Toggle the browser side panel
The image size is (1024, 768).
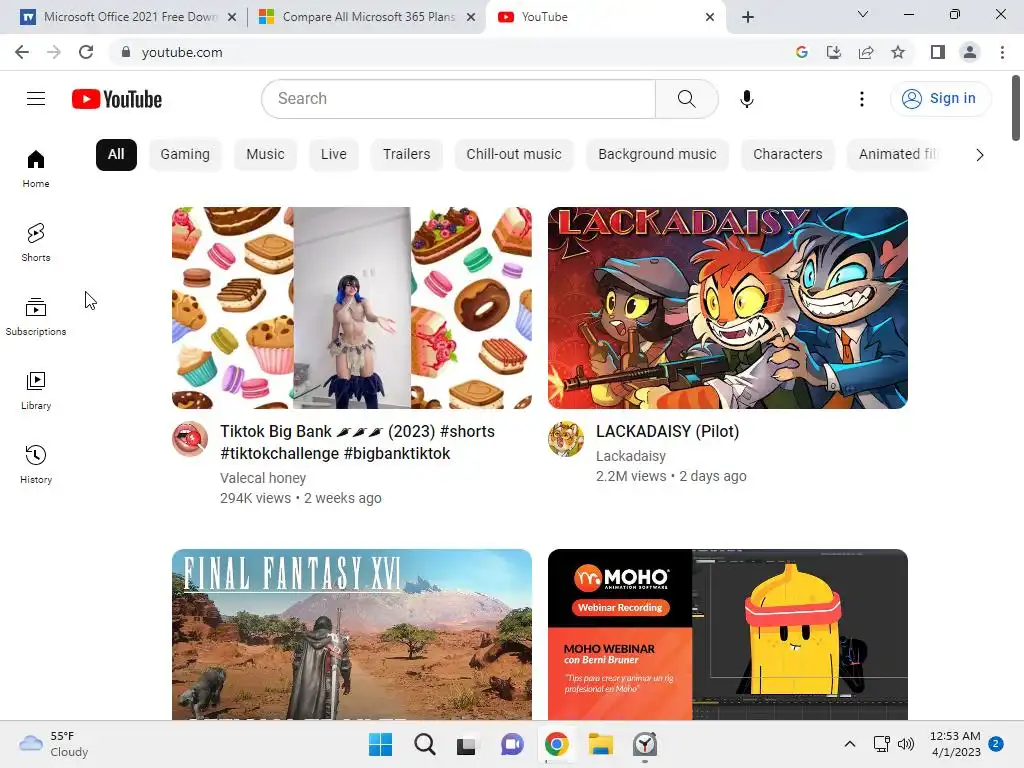[x=938, y=52]
